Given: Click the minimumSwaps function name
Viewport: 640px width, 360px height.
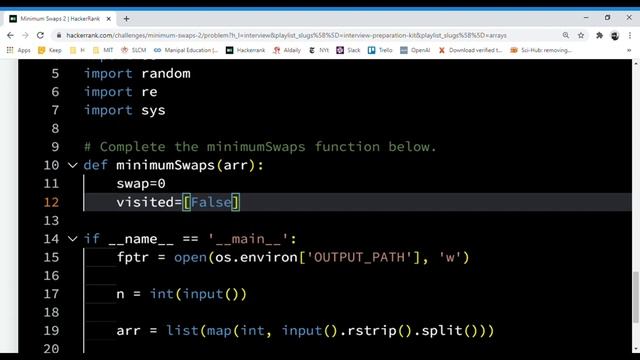Looking at the screenshot, I should 165,165.
